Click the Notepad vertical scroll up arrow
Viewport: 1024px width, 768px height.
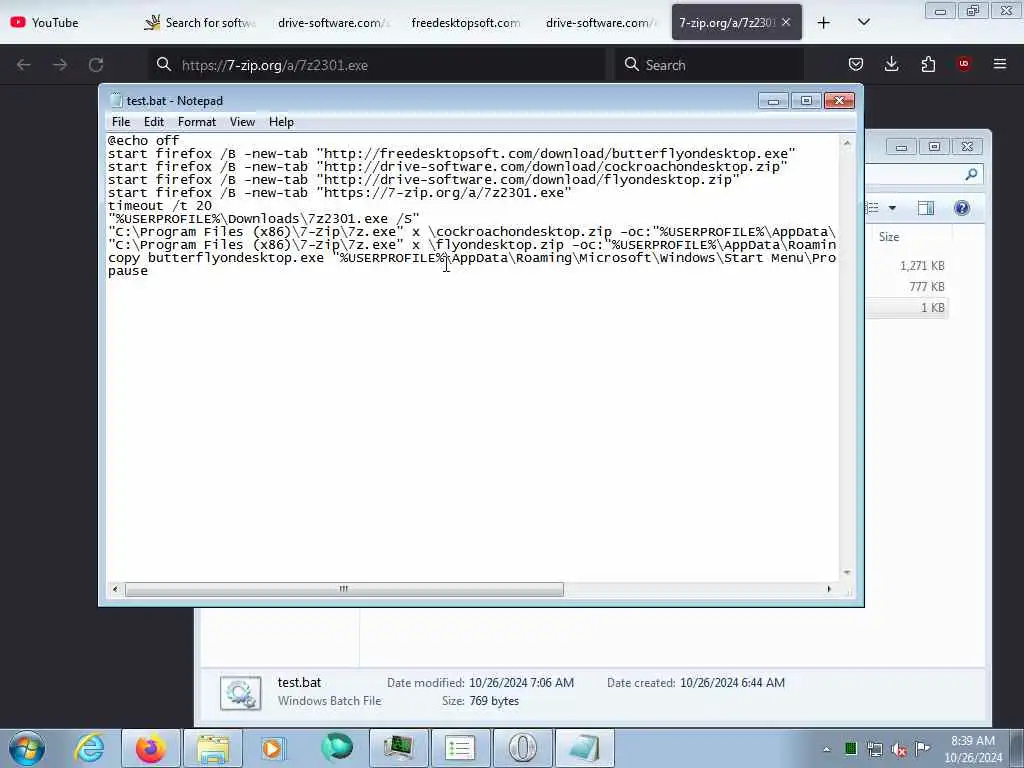846,142
